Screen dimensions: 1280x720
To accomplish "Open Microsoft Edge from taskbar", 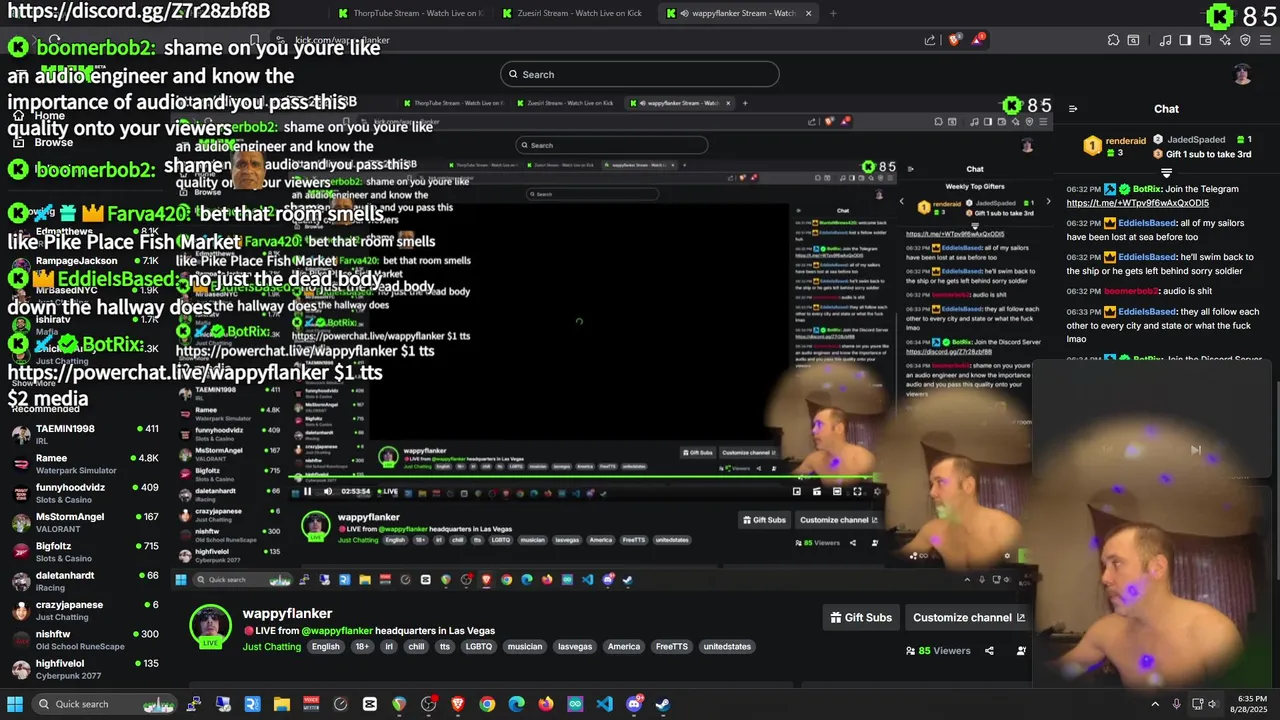I will [516, 704].
